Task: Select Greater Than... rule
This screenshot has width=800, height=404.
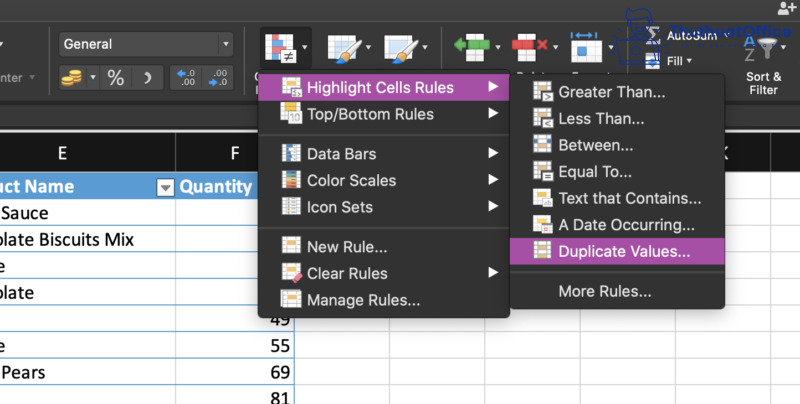Action: click(617, 92)
